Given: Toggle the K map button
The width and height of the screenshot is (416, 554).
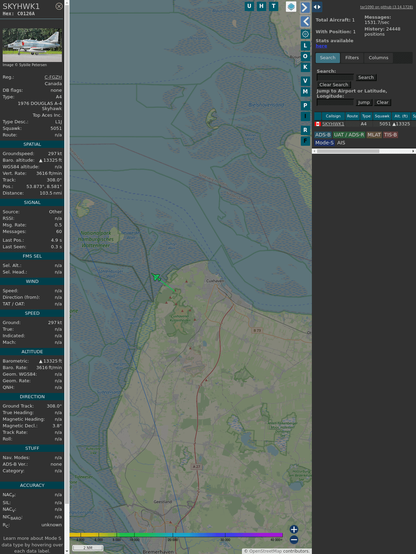Looking at the screenshot, I should (x=305, y=67).
